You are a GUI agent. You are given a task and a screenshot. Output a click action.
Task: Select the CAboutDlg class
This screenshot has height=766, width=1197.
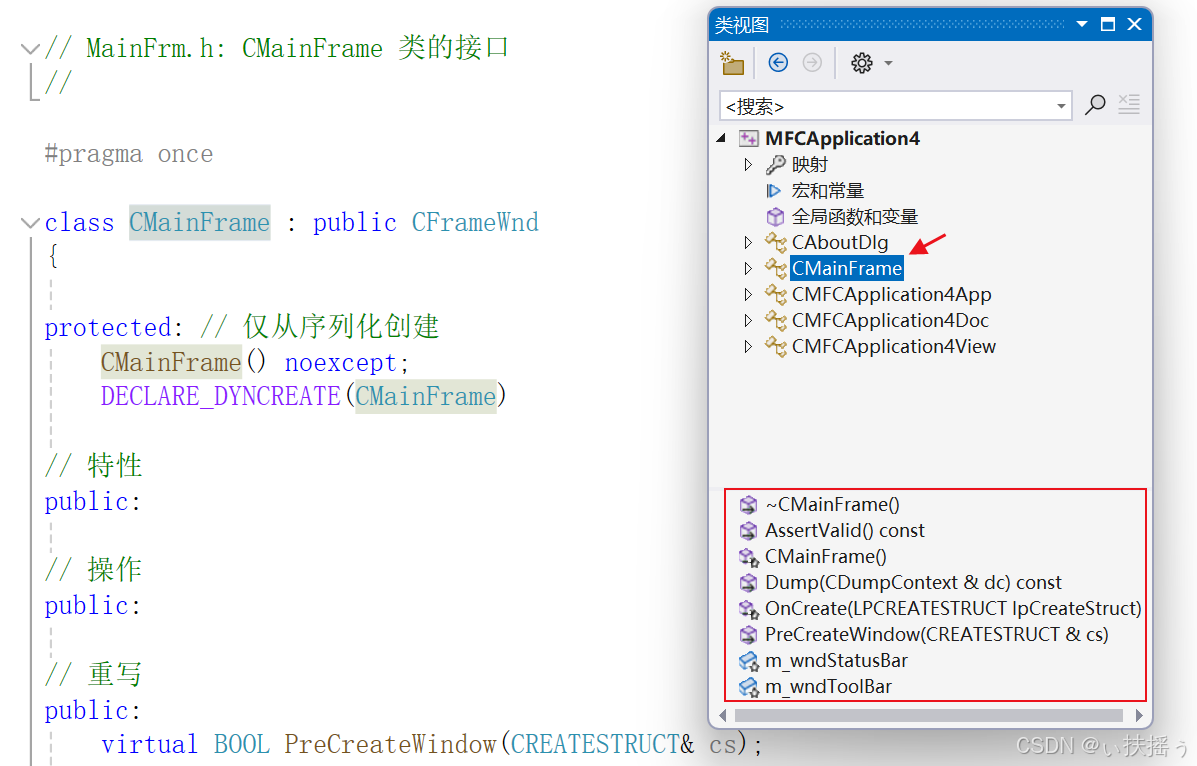coord(840,243)
